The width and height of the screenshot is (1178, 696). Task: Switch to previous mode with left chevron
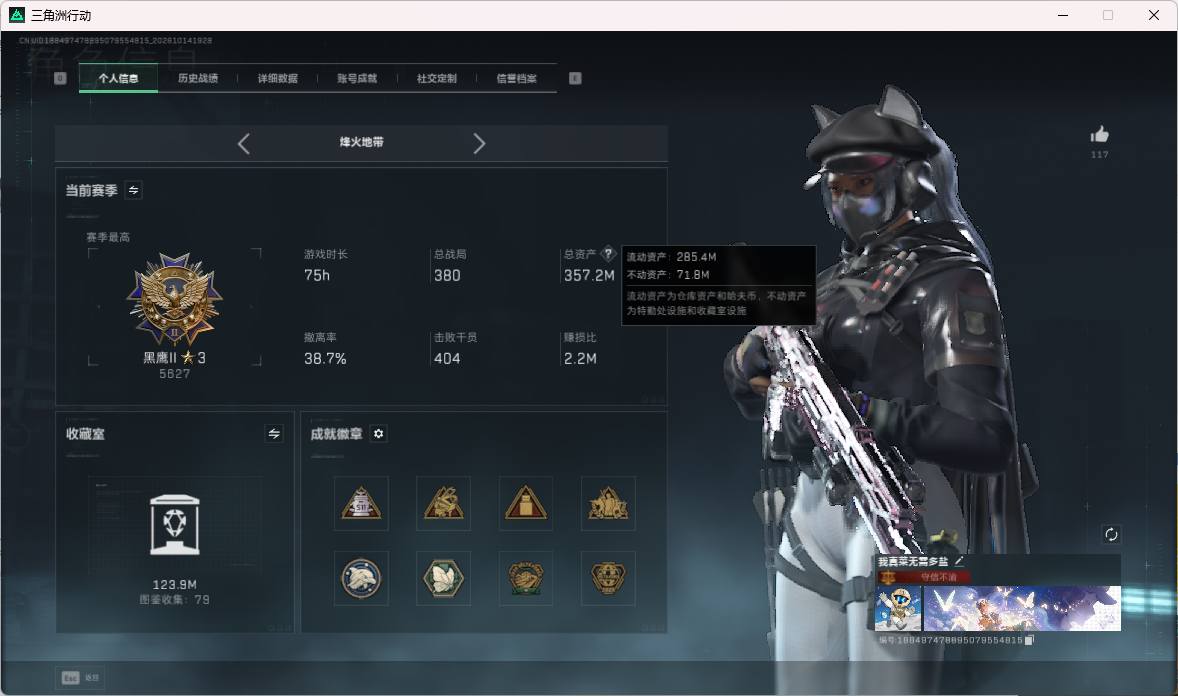[243, 144]
